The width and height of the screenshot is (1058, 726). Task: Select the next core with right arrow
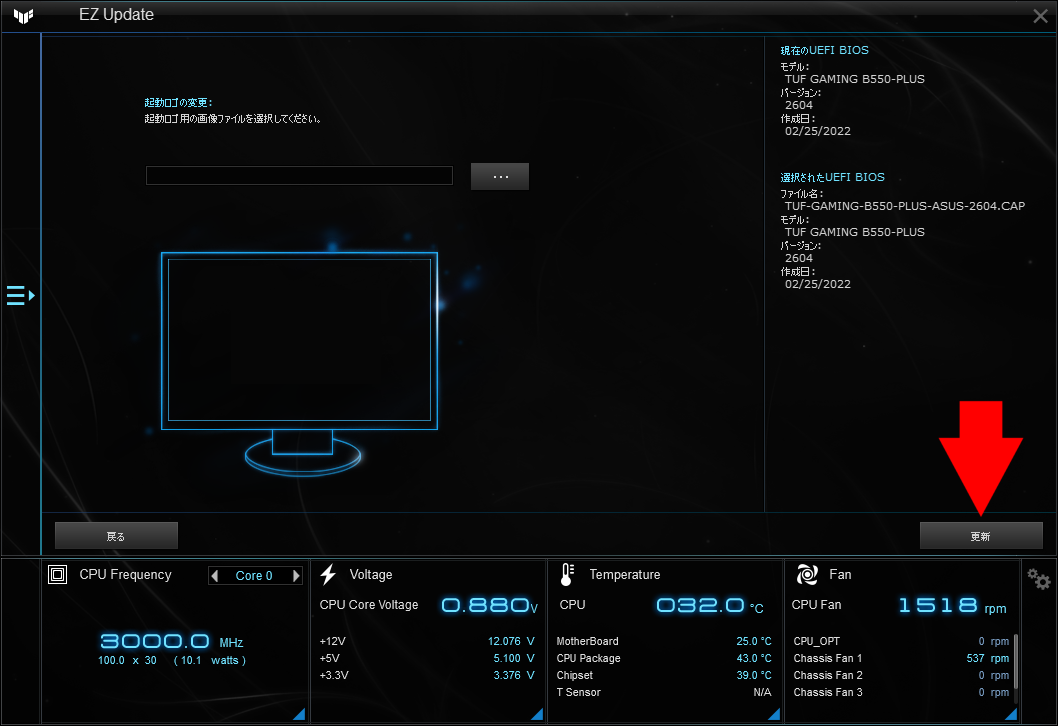point(295,575)
